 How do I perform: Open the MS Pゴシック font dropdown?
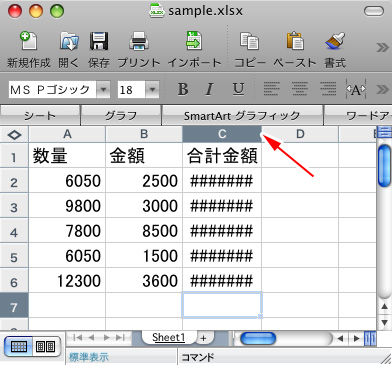pyautogui.click(x=103, y=89)
